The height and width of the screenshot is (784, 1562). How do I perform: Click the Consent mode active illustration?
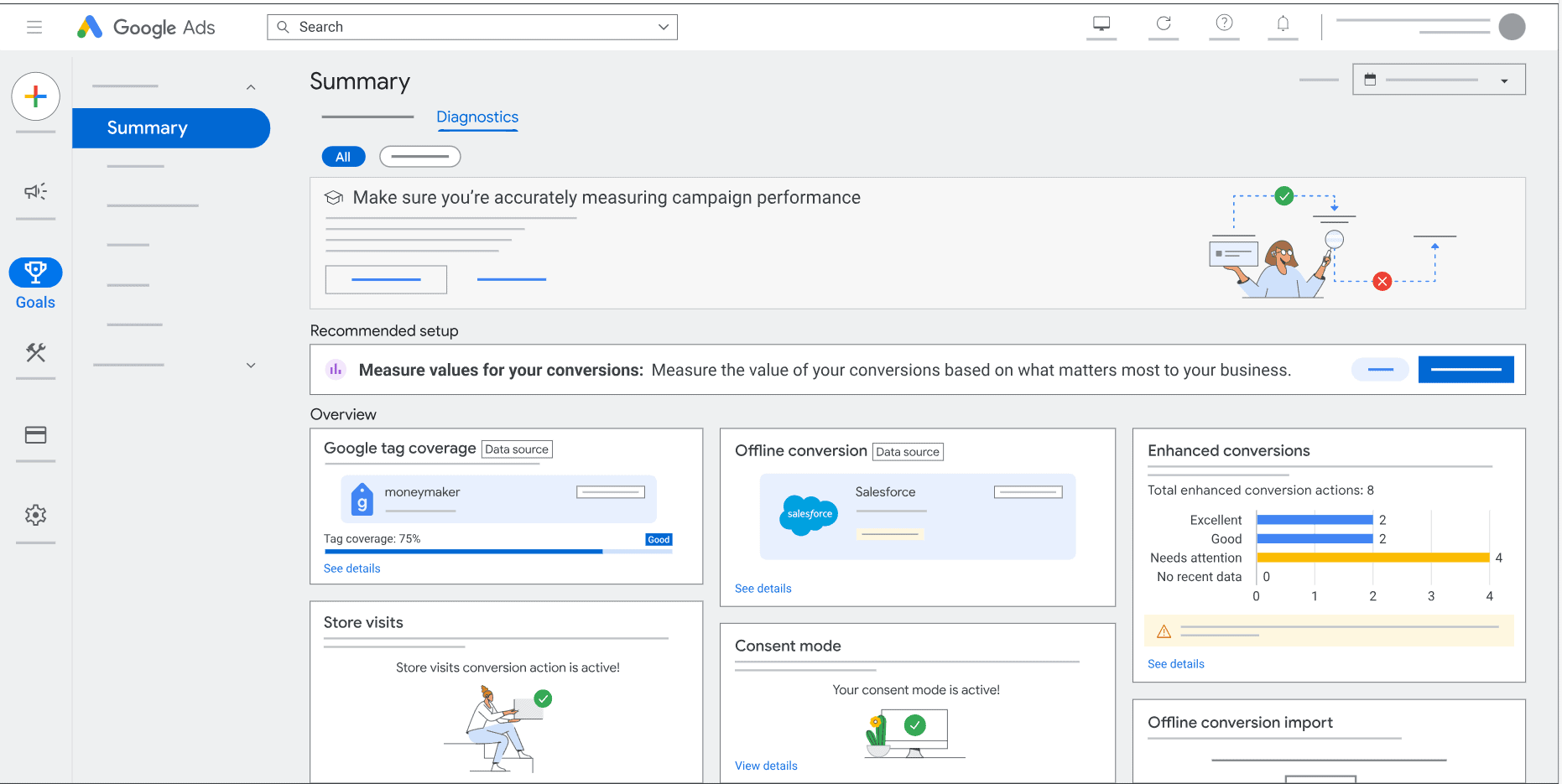click(x=914, y=734)
